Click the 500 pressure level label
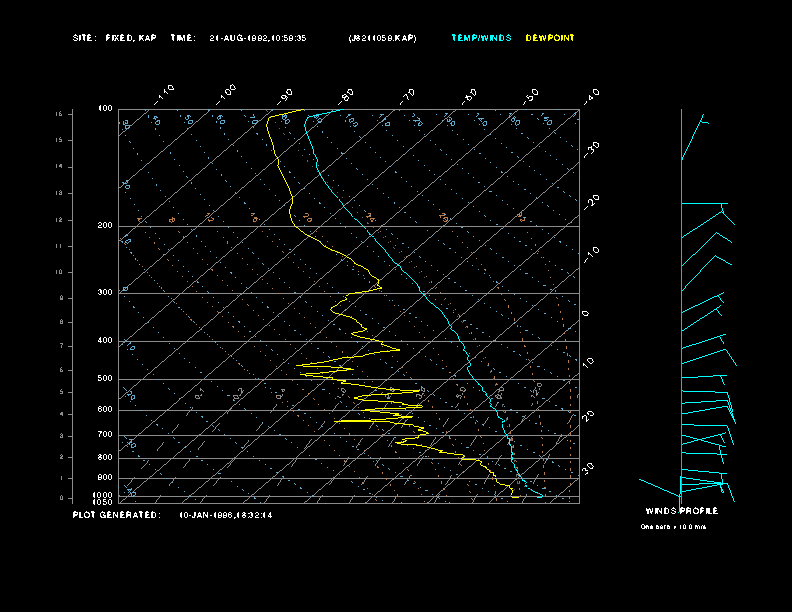This screenshot has width=792, height=612. point(105,379)
